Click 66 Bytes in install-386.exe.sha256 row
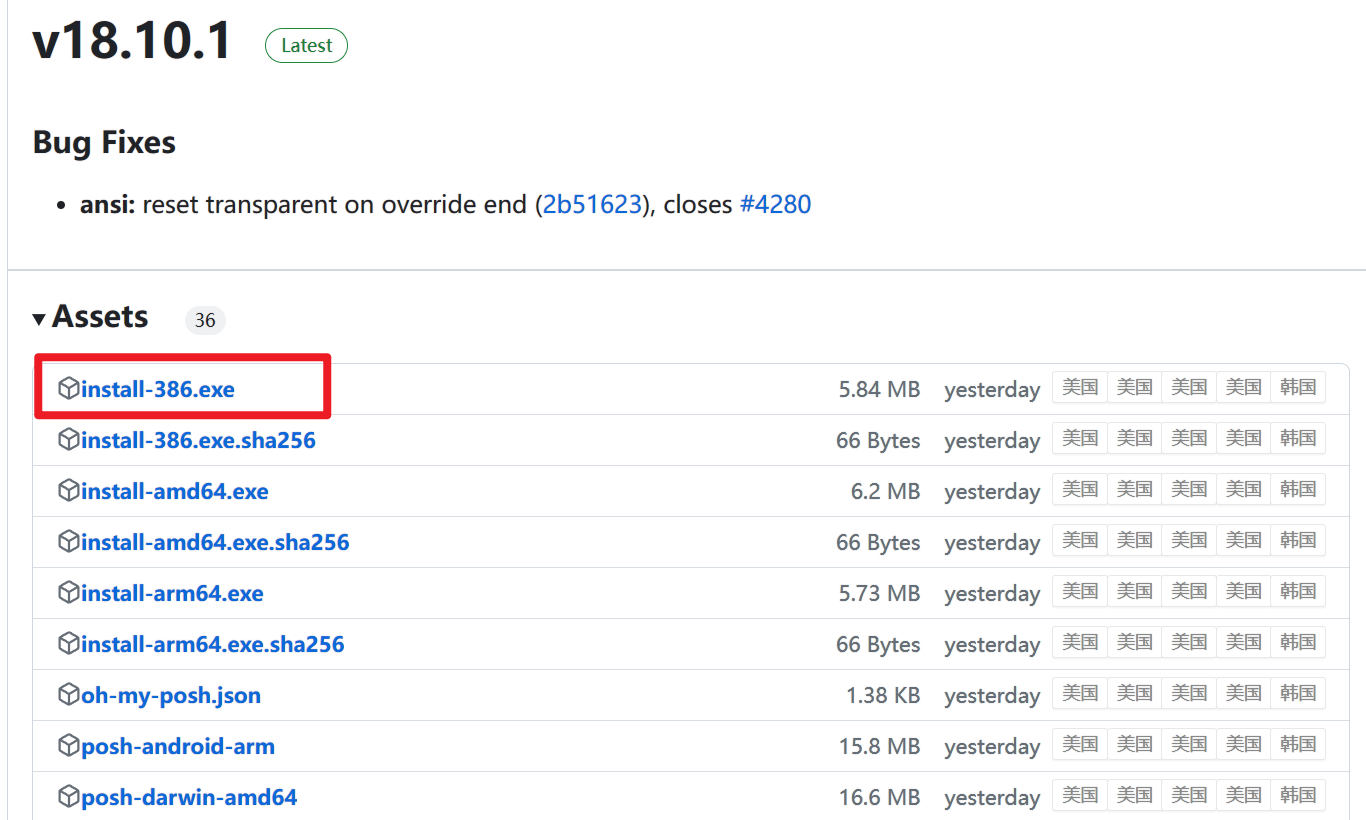The image size is (1366, 820). [x=878, y=440]
